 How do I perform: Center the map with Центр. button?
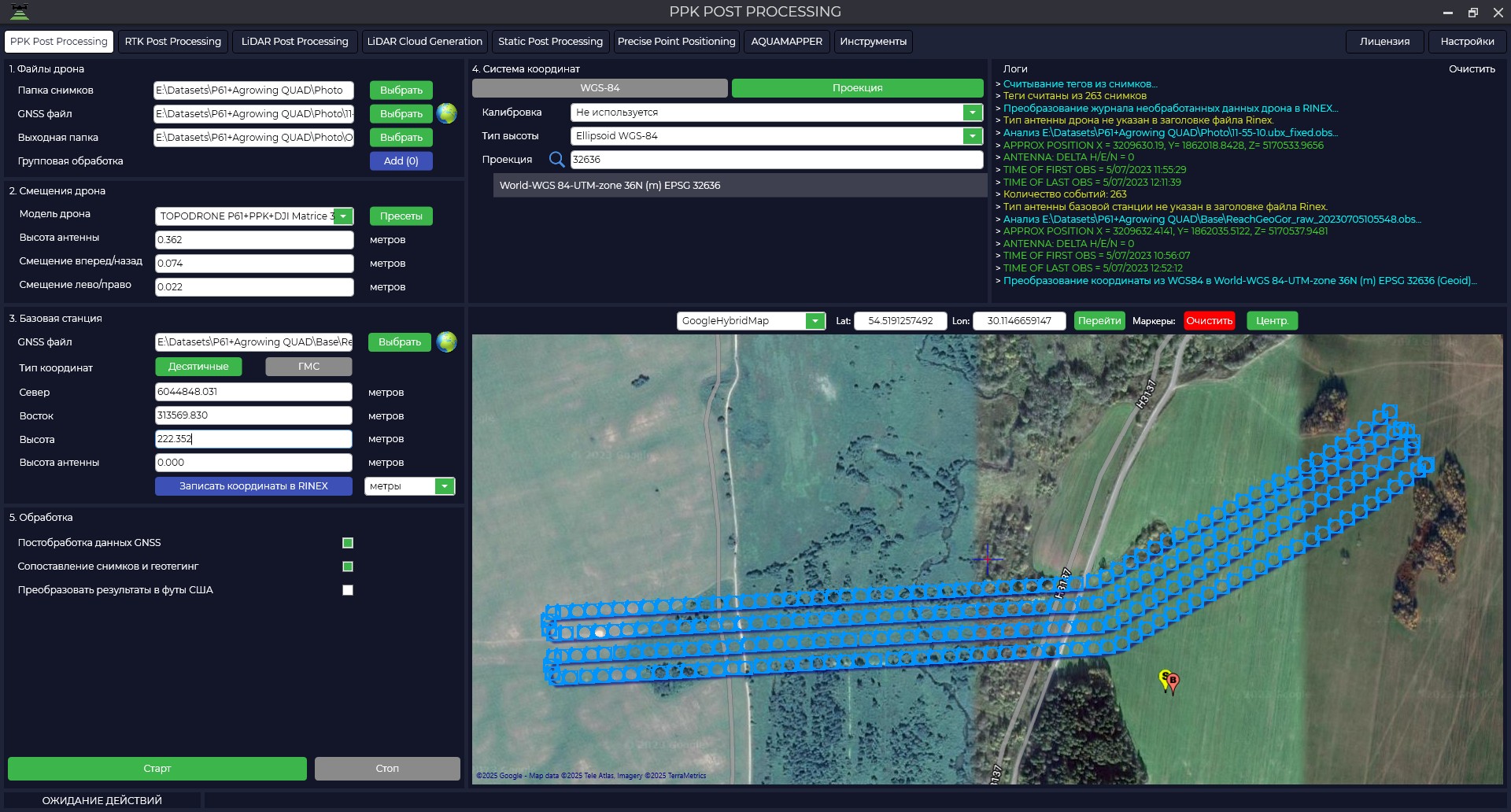point(1273,321)
